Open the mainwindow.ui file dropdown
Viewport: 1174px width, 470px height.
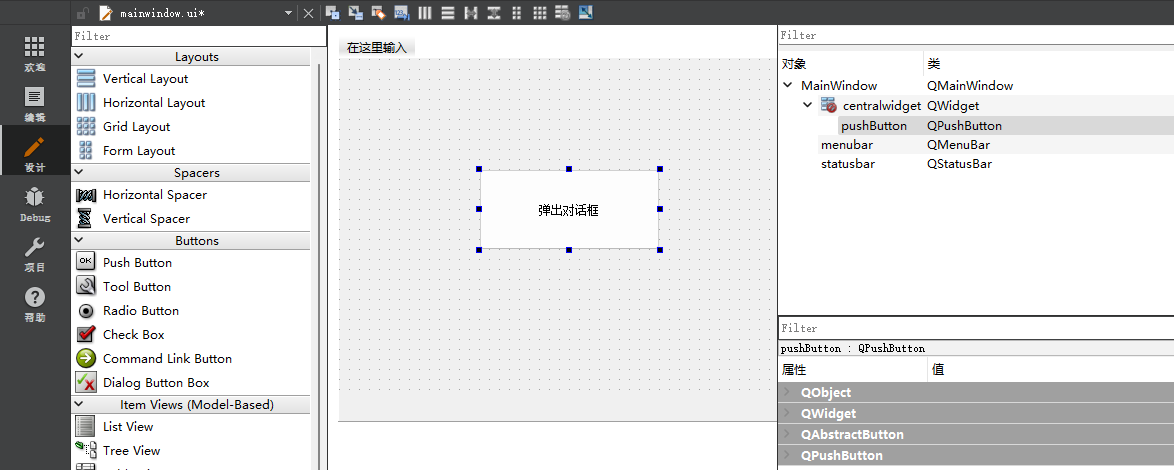(x=289, y=13)
